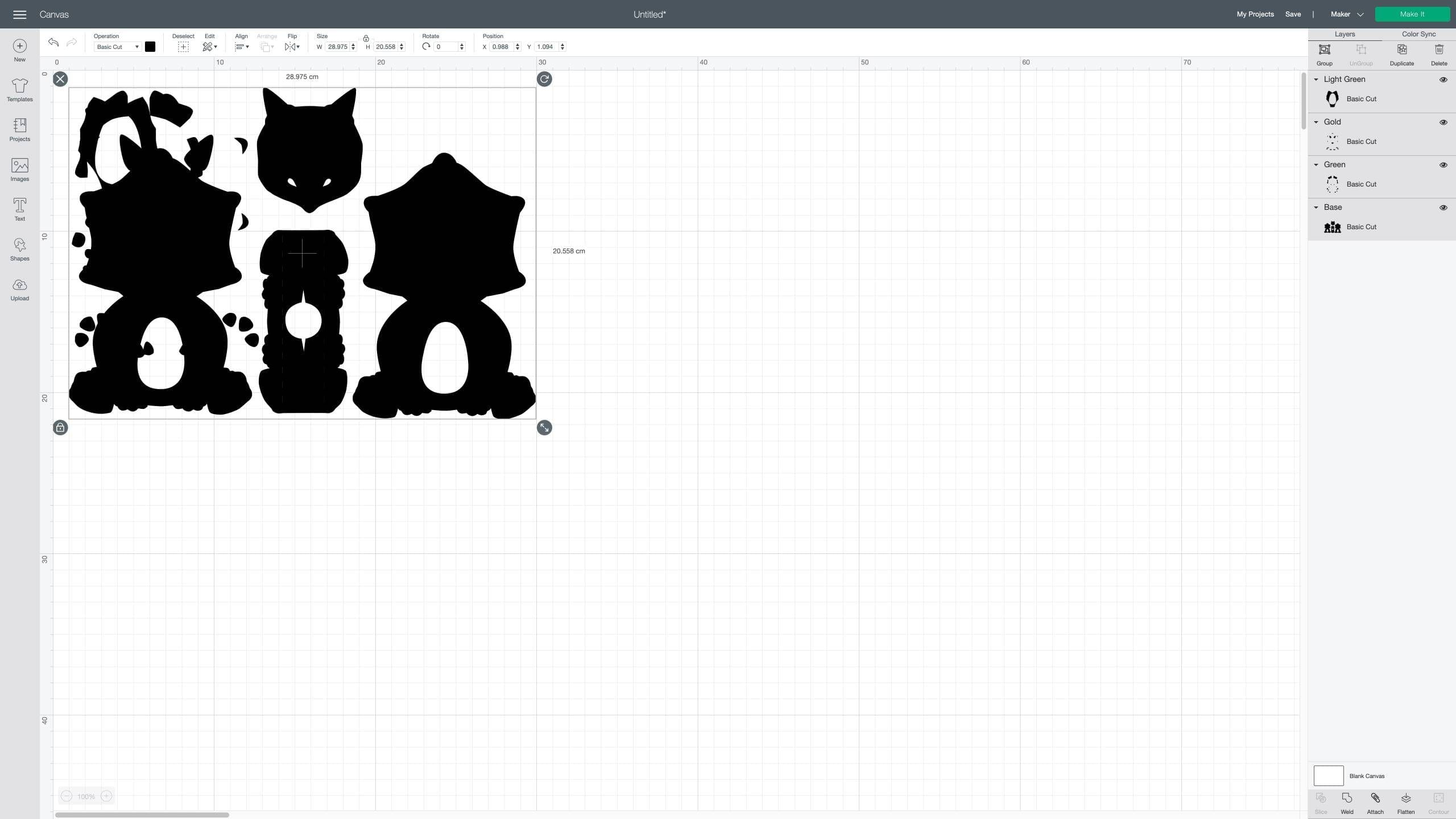Click the Rotate icon in toolbar
Screen dimensions: 1456x819
[x=426, y=47]
